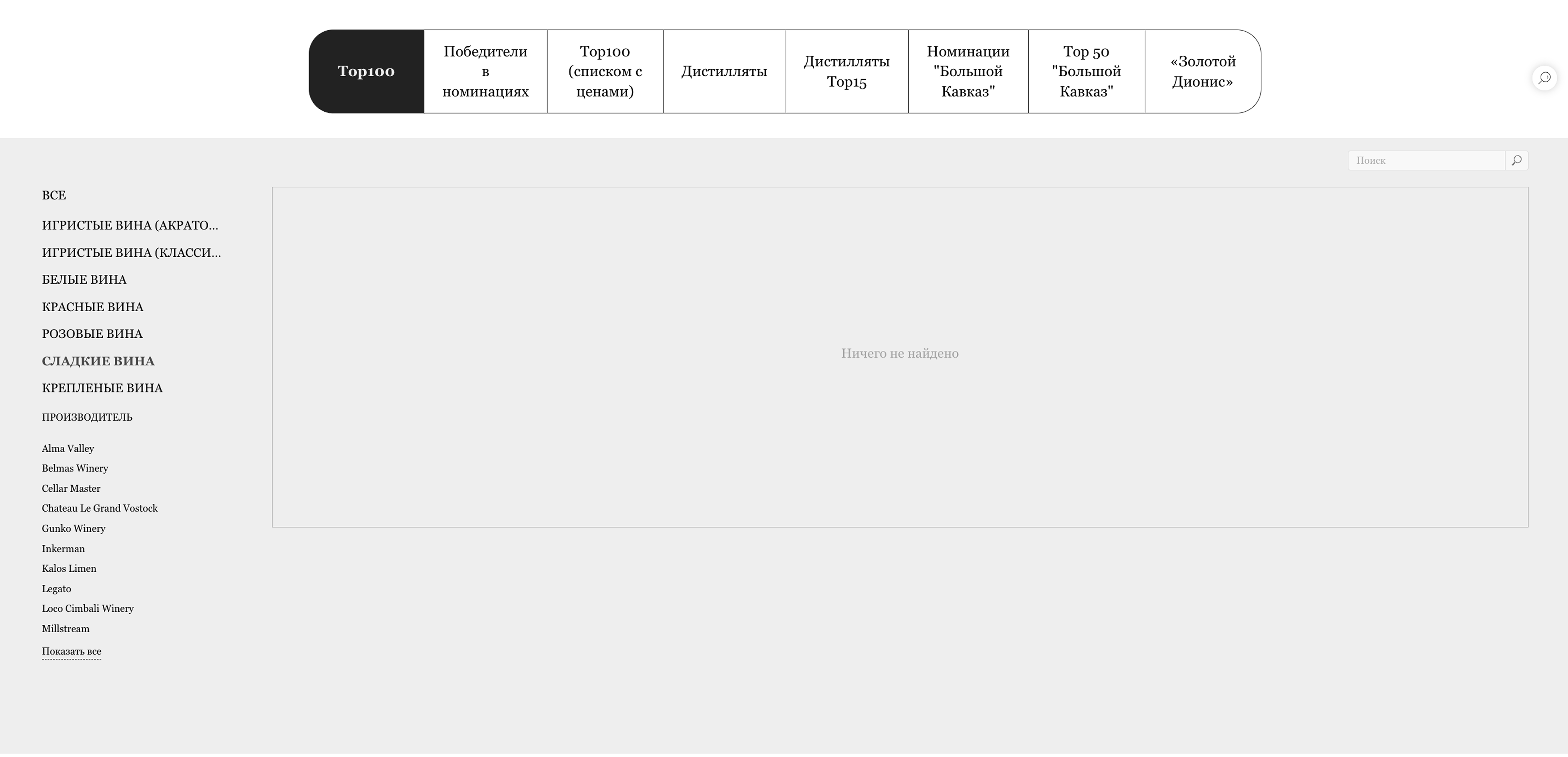Go to Номинации "Большой Кавказ" tab
This screenshot has width=1568, height=757.
(968, 71)
